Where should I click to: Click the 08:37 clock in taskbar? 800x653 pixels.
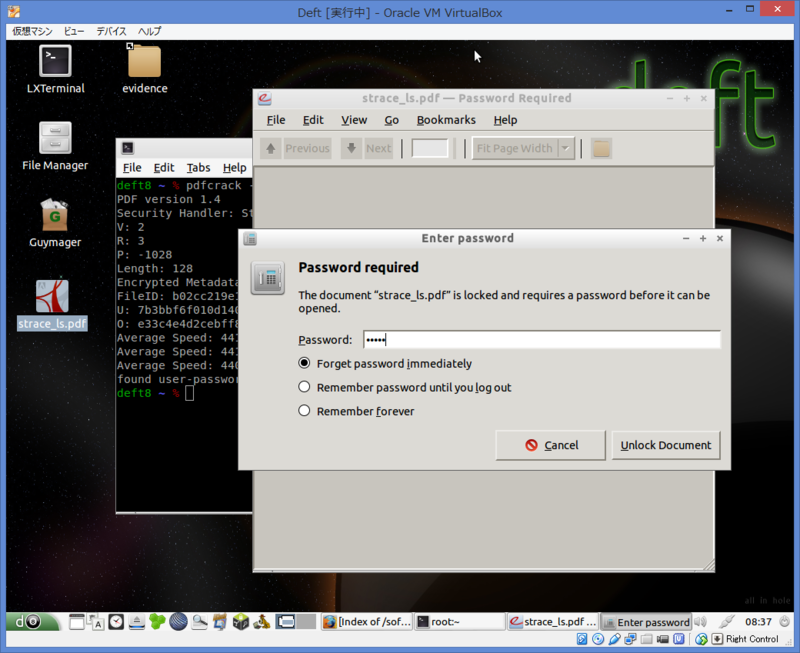(x=758, y=622)
